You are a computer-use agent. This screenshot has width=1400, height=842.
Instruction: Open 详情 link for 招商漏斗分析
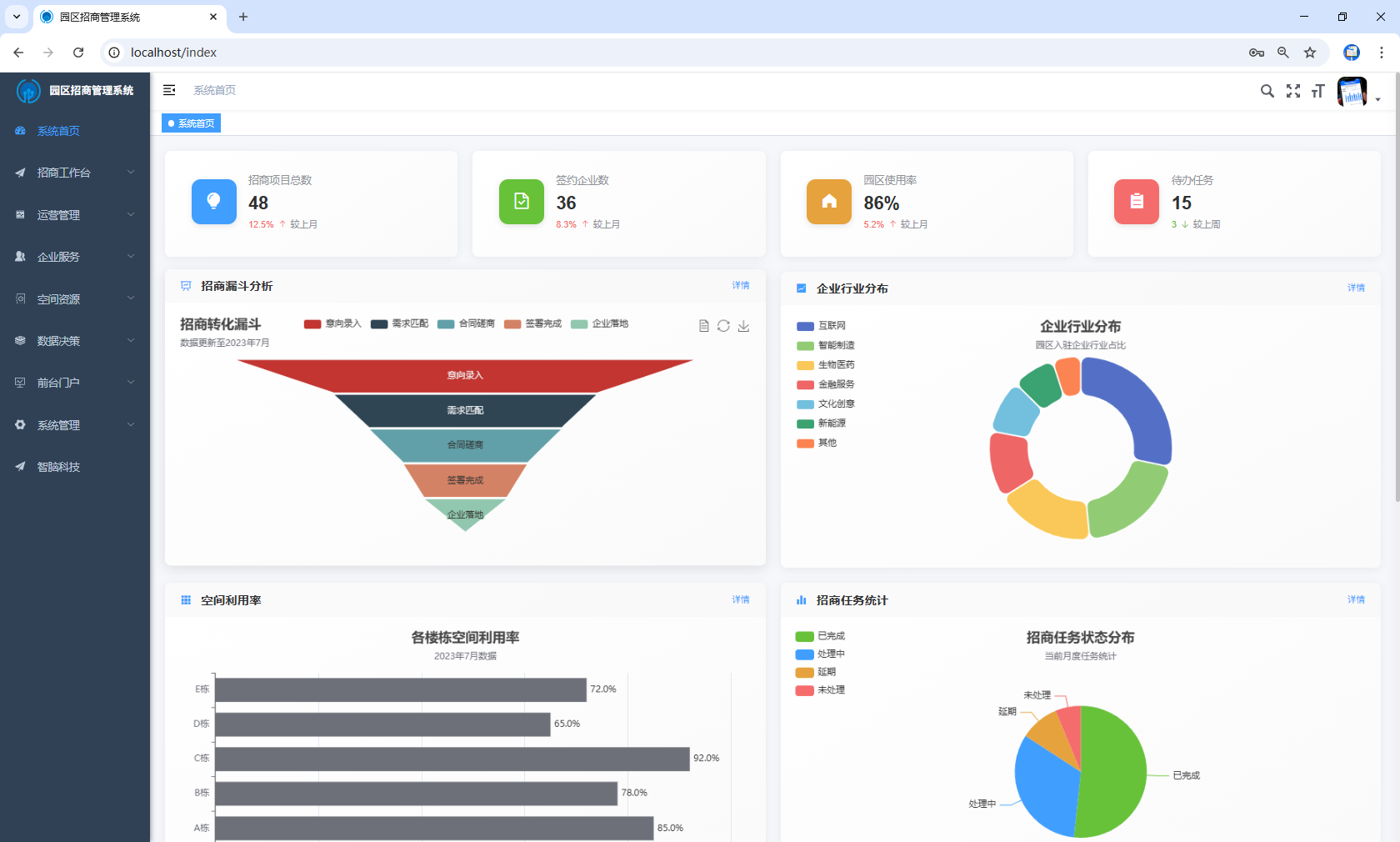tap(740, 285)
